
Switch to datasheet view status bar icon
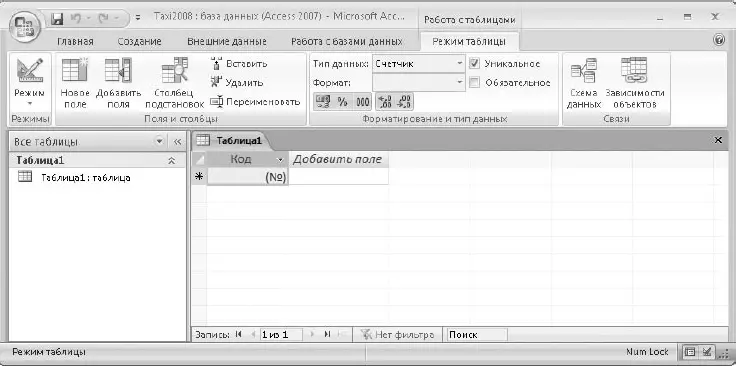tap(690, 351)
